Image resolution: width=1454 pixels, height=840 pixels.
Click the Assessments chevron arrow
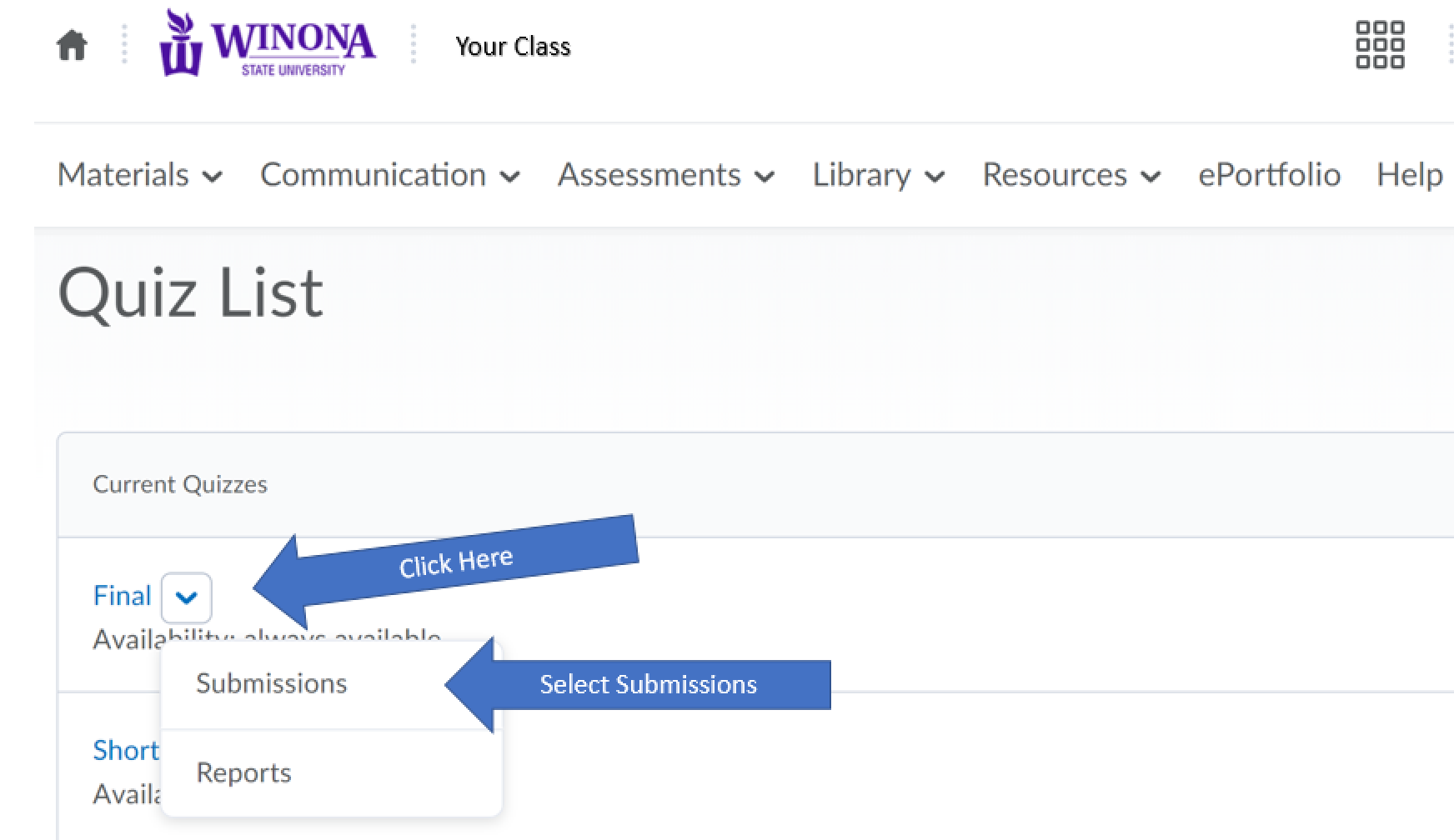[765, 177]
